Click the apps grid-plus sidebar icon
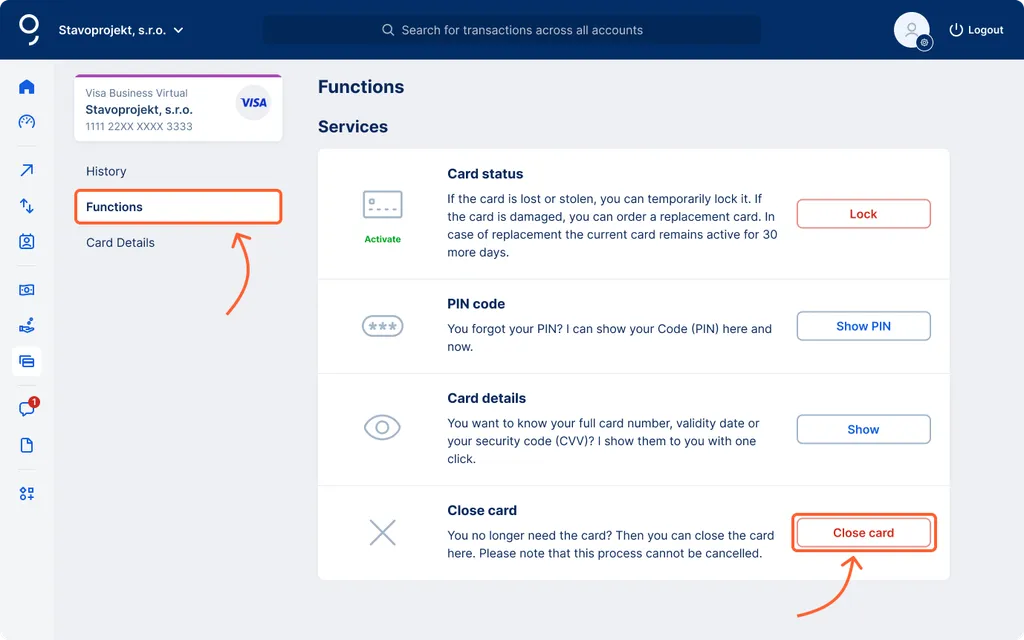 point(27,494)
